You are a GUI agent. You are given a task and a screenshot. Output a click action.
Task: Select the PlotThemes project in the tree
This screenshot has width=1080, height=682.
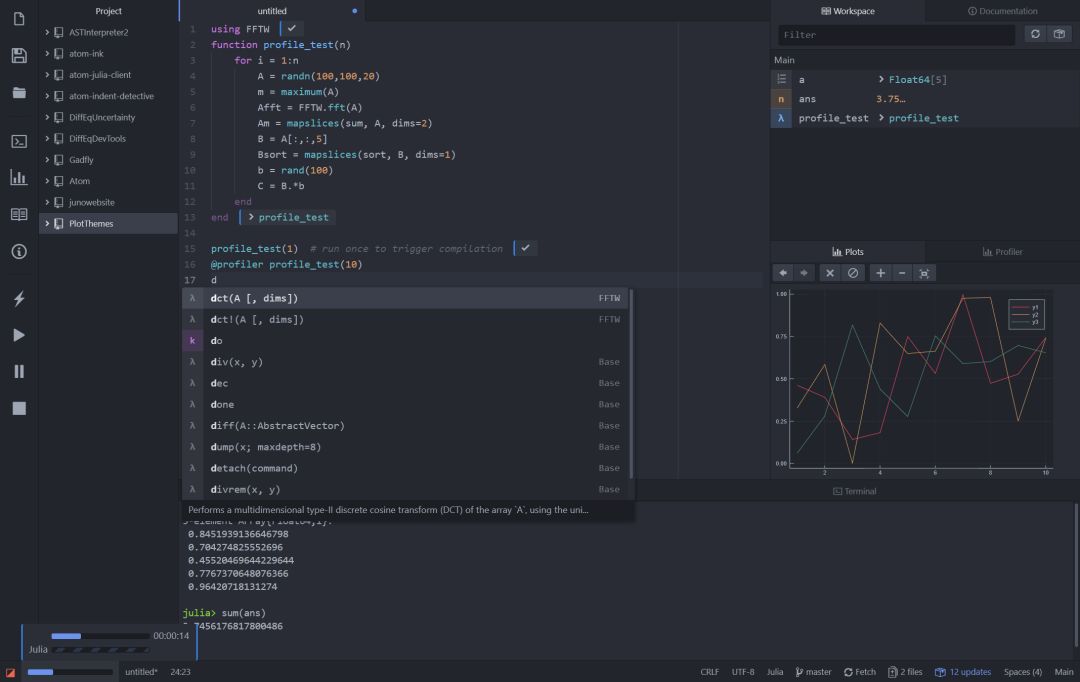[108, 223]
